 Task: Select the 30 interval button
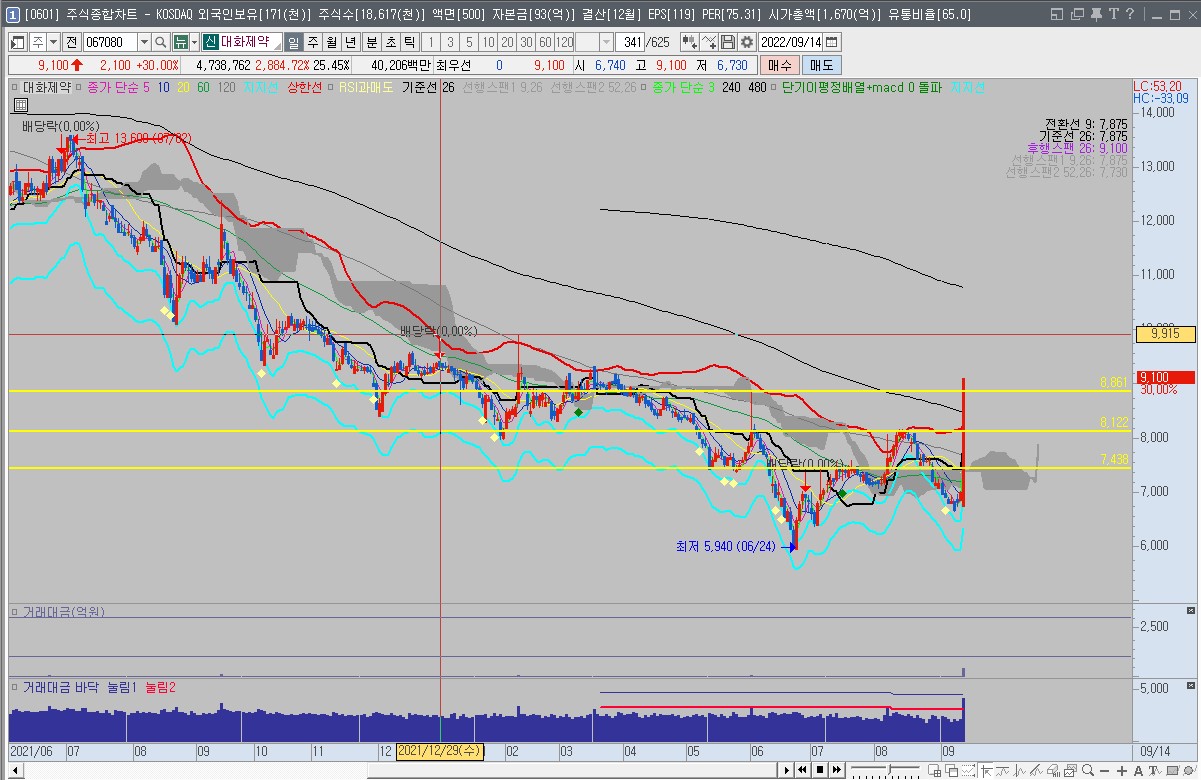coord(526,42)
